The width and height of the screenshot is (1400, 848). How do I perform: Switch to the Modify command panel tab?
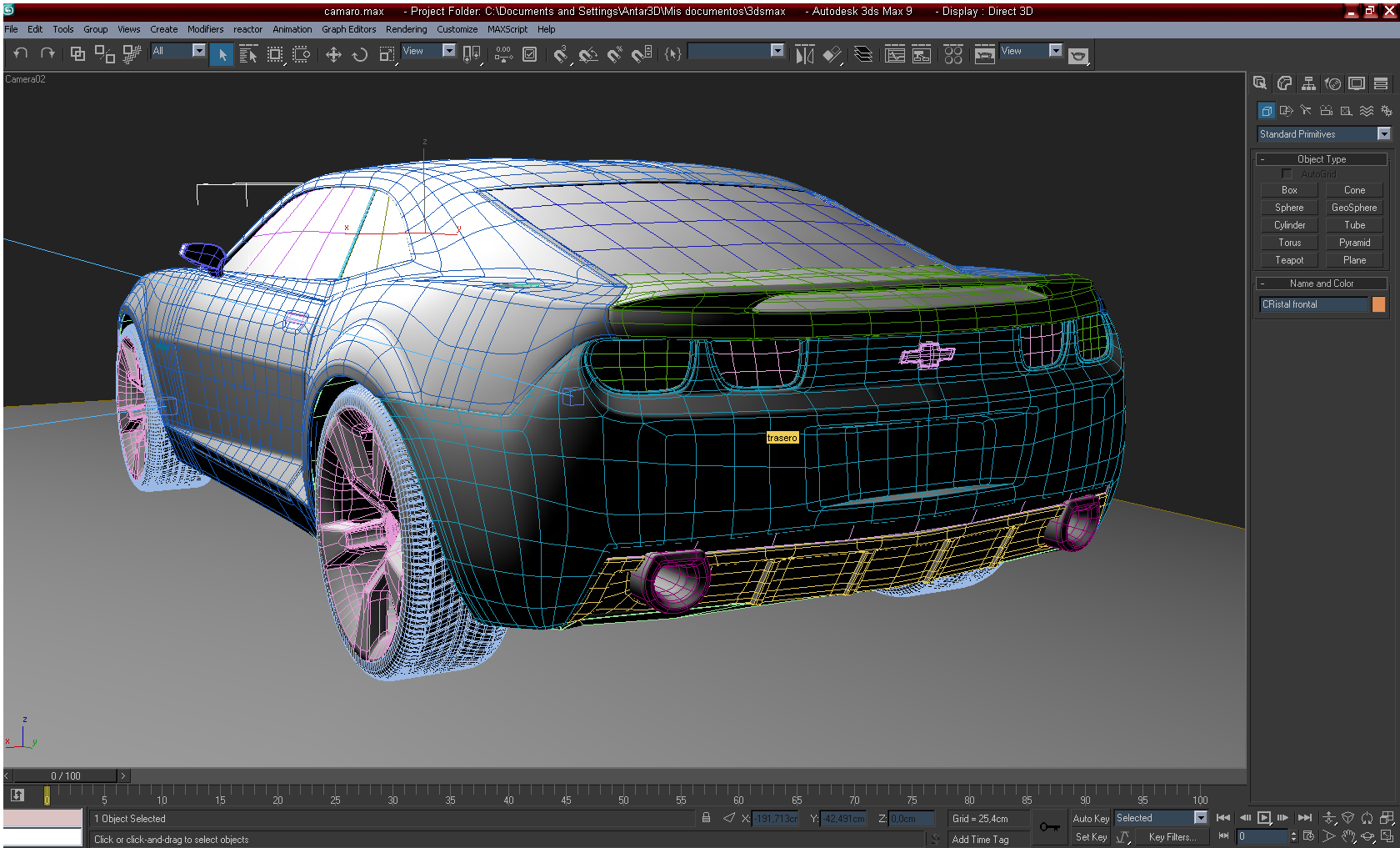[1284, 83]
